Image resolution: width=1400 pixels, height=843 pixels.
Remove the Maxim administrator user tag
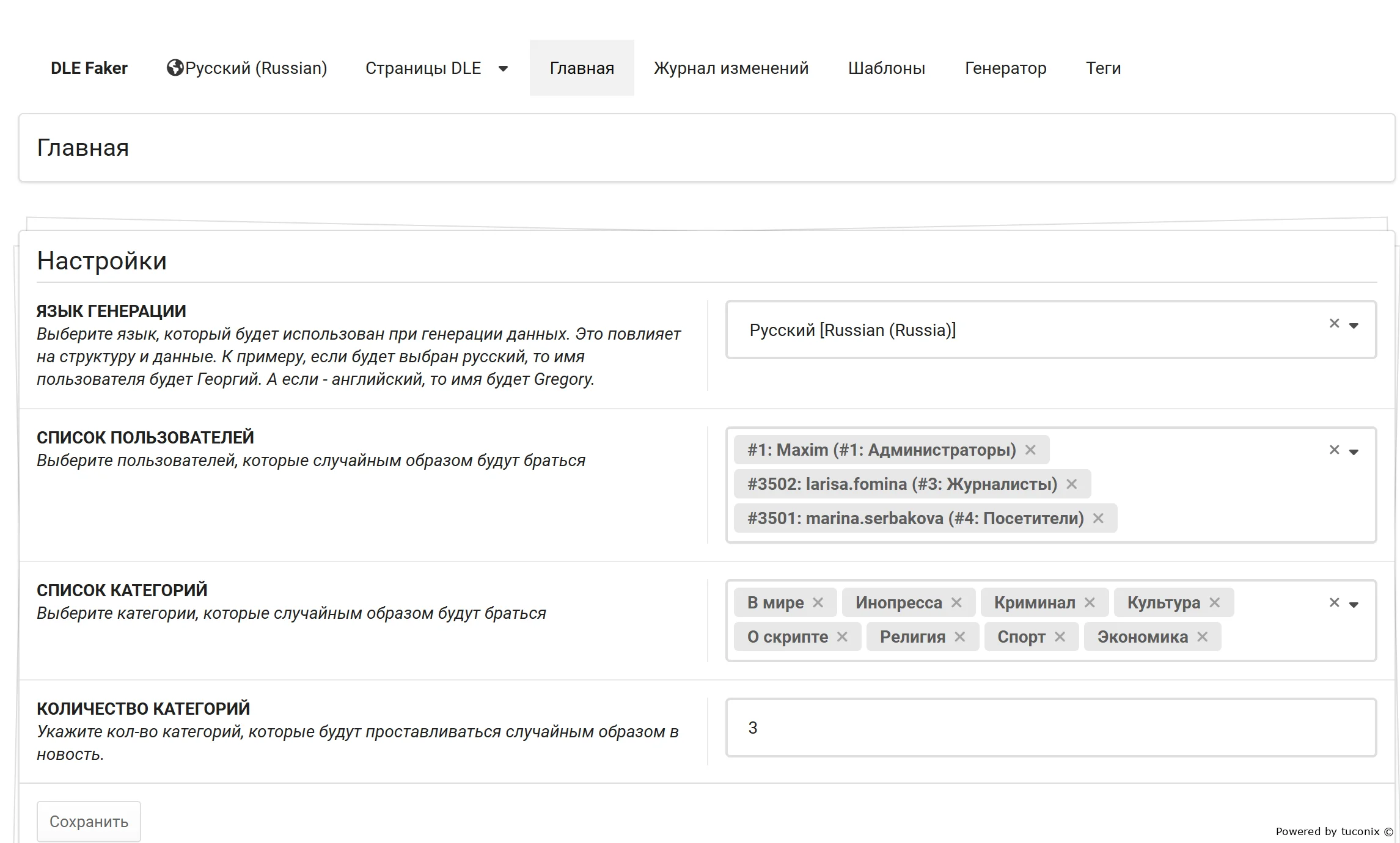pos(1030,450)
